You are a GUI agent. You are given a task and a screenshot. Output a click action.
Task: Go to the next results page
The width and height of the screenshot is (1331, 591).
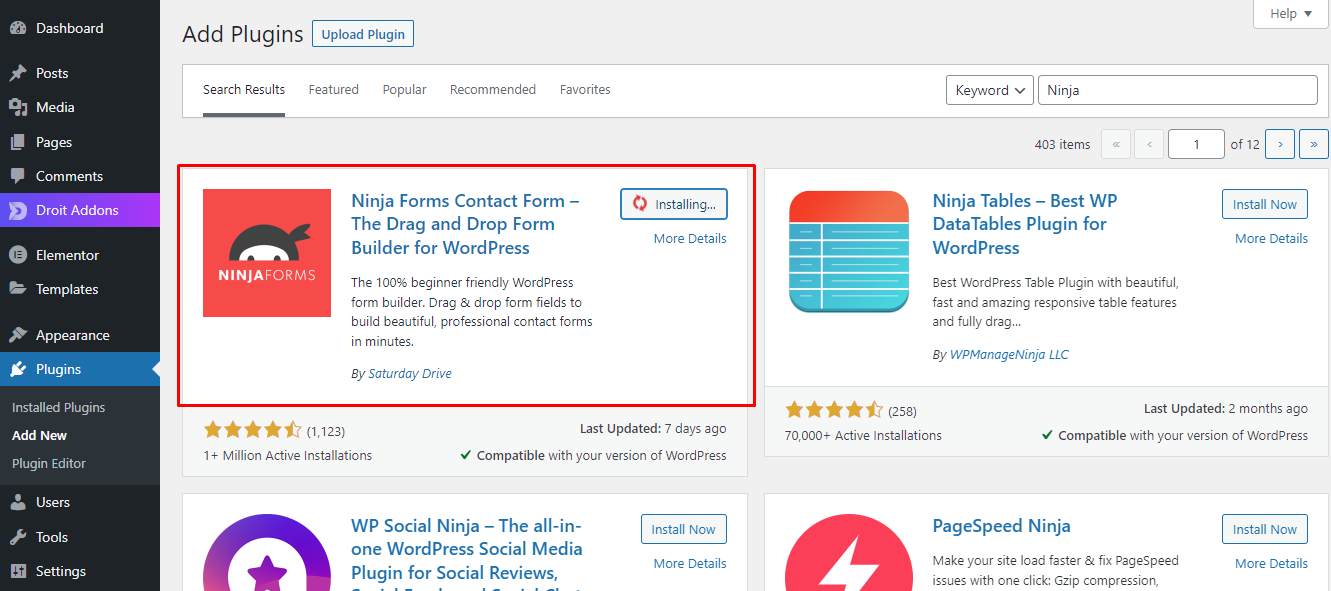pyautogui.click(x=1280, y=144)
